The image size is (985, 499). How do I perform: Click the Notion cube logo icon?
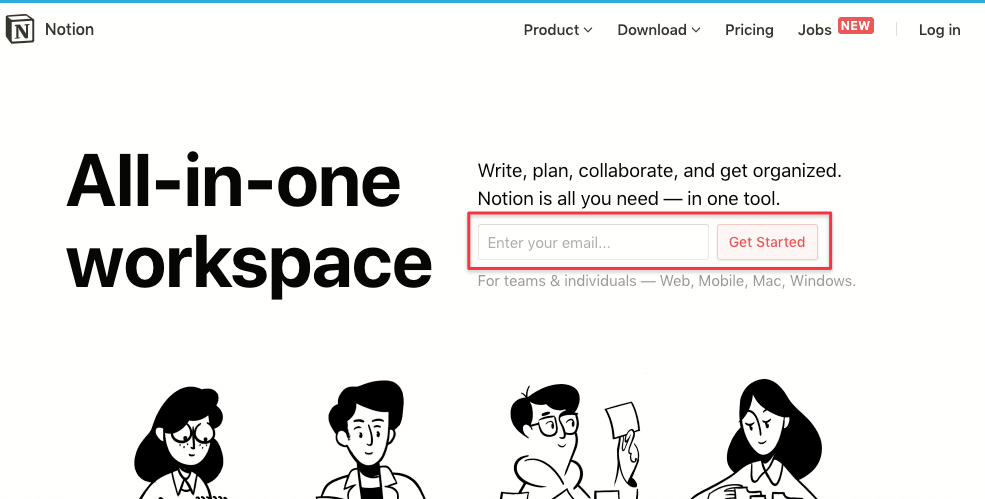(x=20, y=30)
